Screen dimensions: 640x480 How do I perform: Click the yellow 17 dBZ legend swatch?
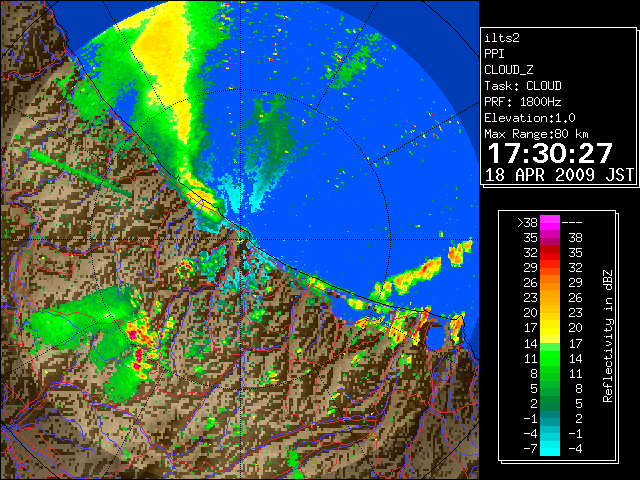click(x=550, y=328)
